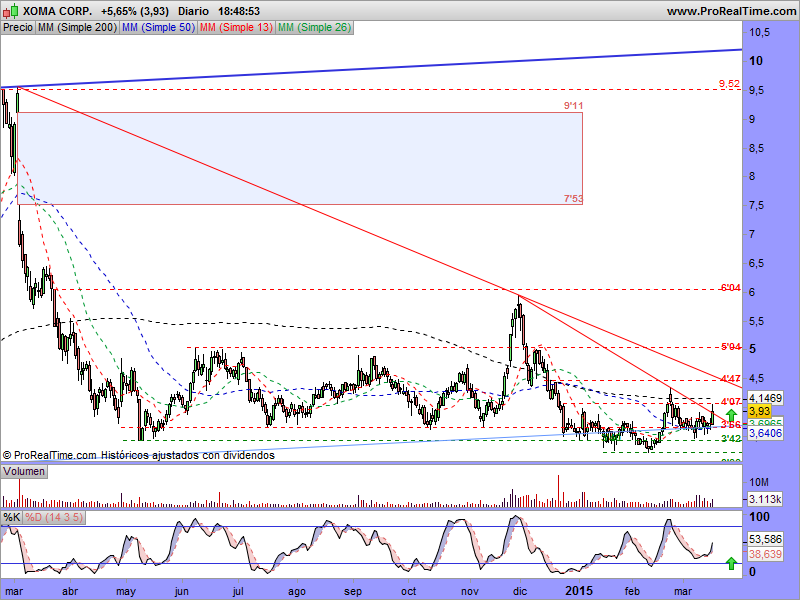The image size is (800, 600).
Task: Click the 53,586 stochastic %K value
Action: (765, 539)
